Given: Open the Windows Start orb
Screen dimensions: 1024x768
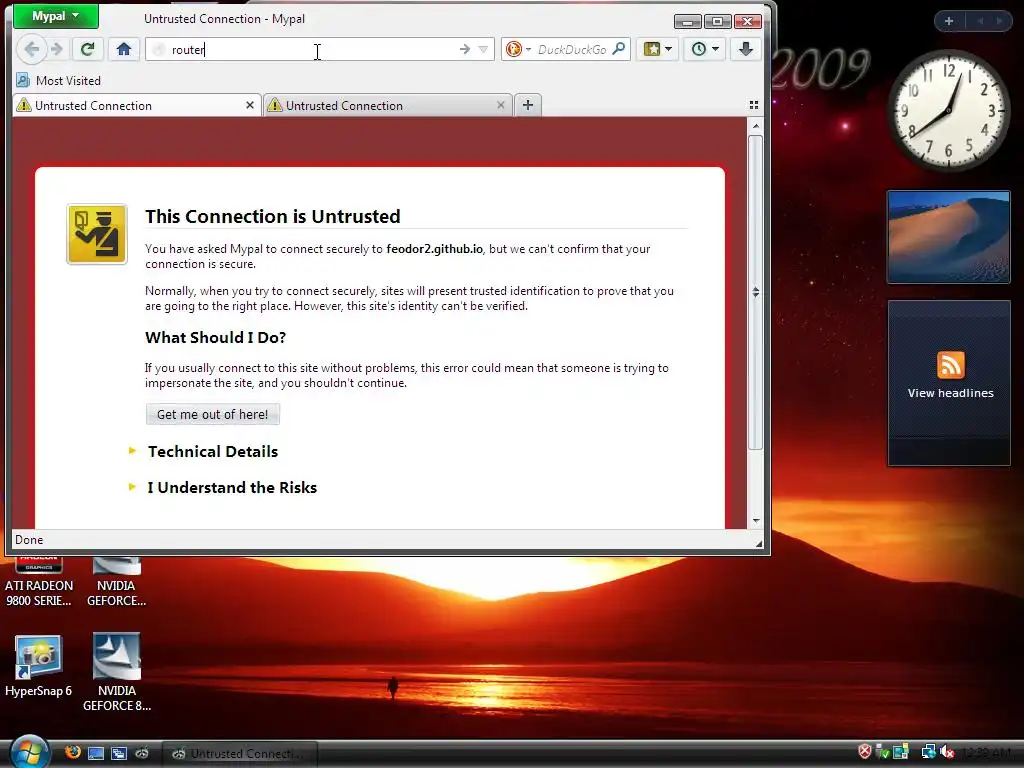Looking at the screenshot, I should pos(29,752).
